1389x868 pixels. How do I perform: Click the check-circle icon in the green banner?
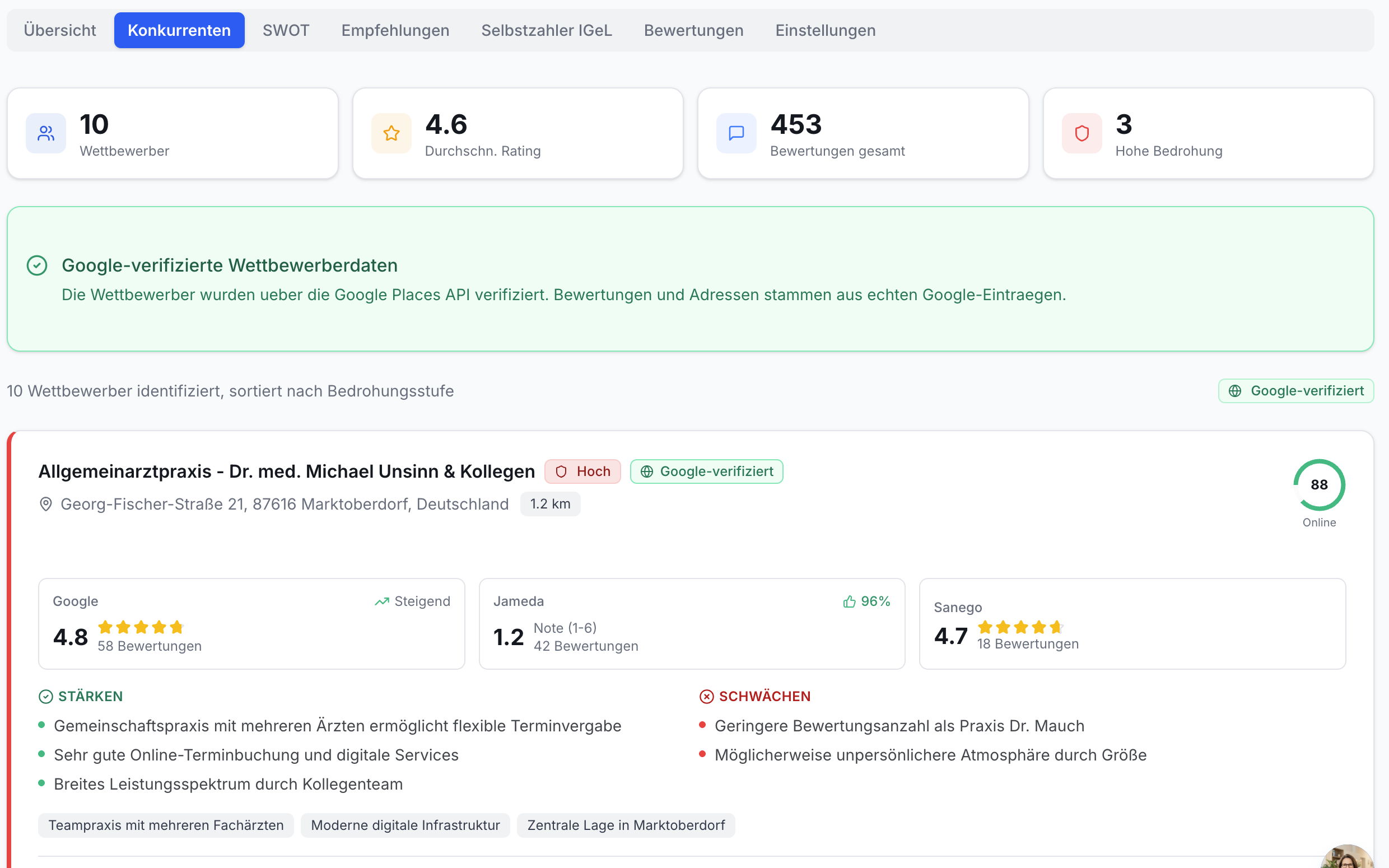[38, 265]
